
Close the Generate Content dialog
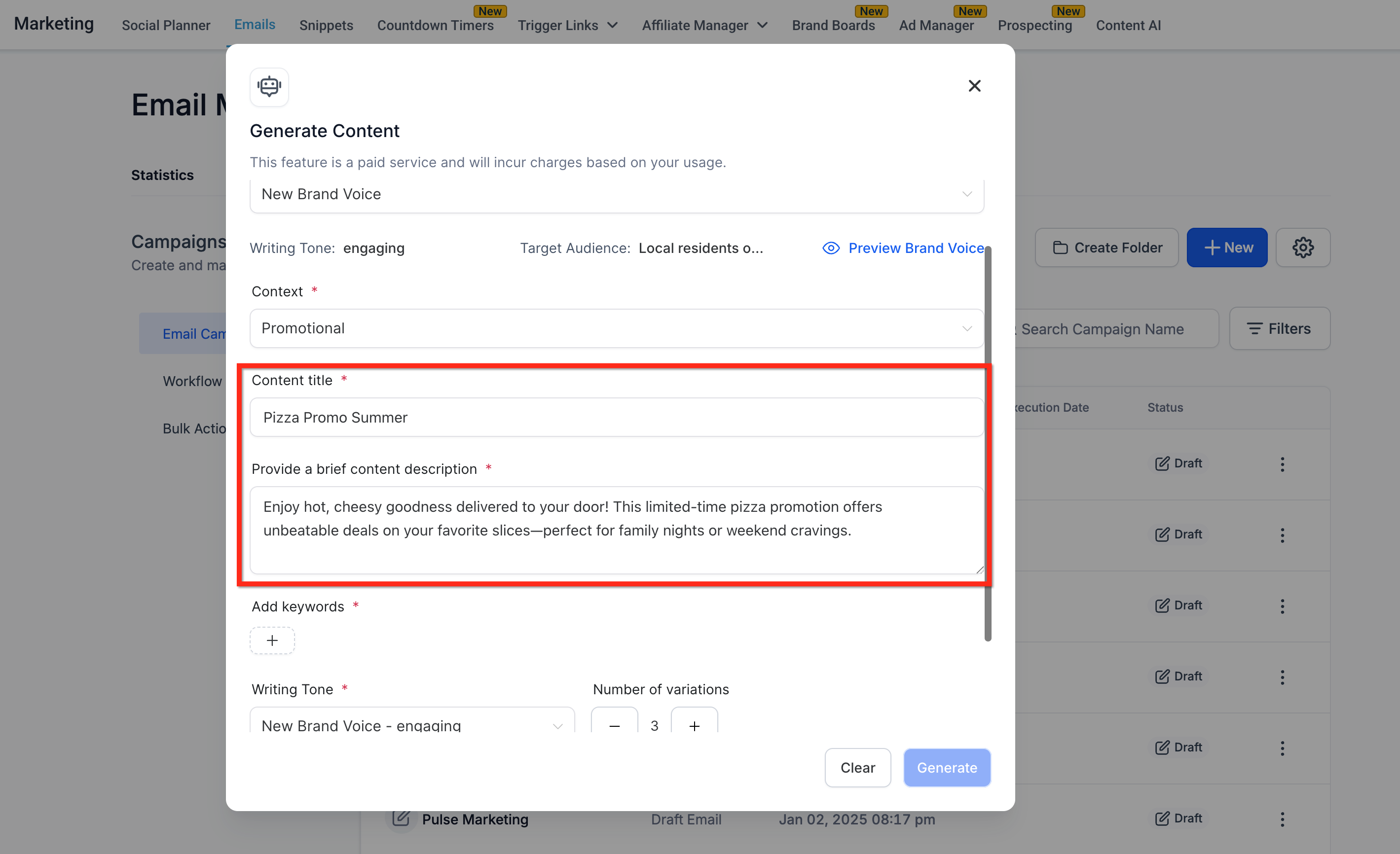[974, 86]
